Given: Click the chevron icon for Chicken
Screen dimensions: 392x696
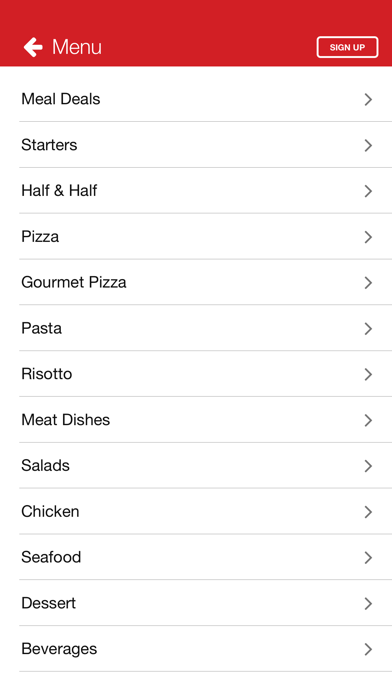Looking at the screenshot, I should [368, 512].
